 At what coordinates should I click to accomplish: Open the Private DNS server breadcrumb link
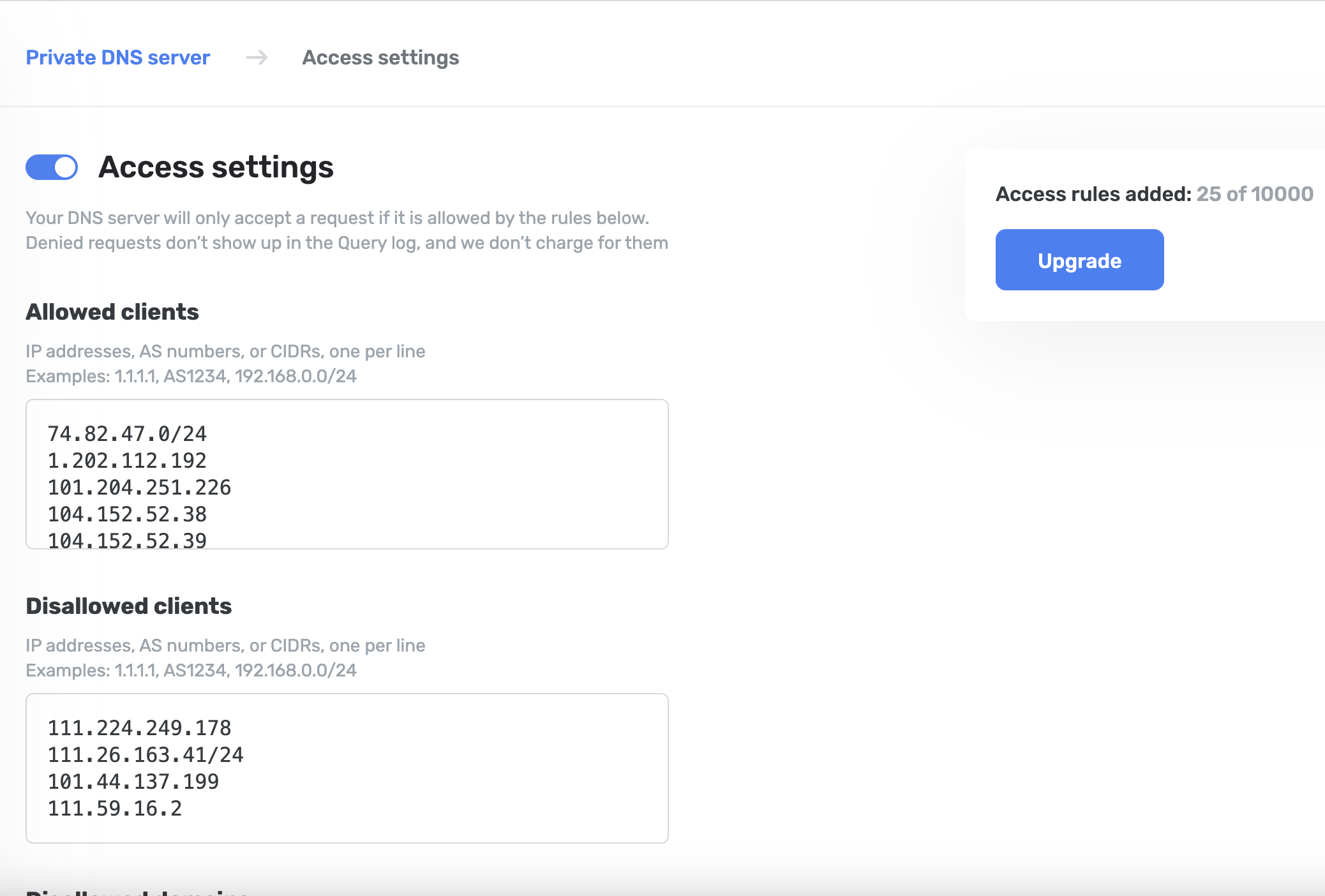[117, 57]
